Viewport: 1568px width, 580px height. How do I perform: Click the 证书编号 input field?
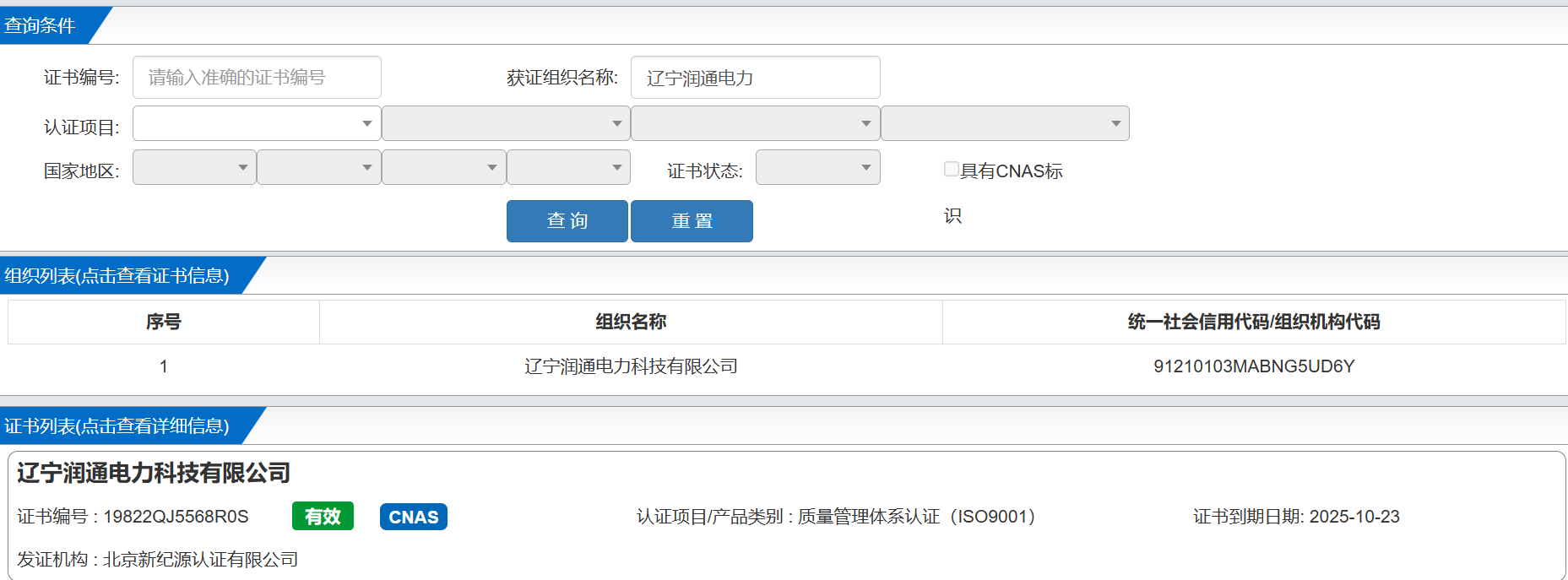[257, 78]
